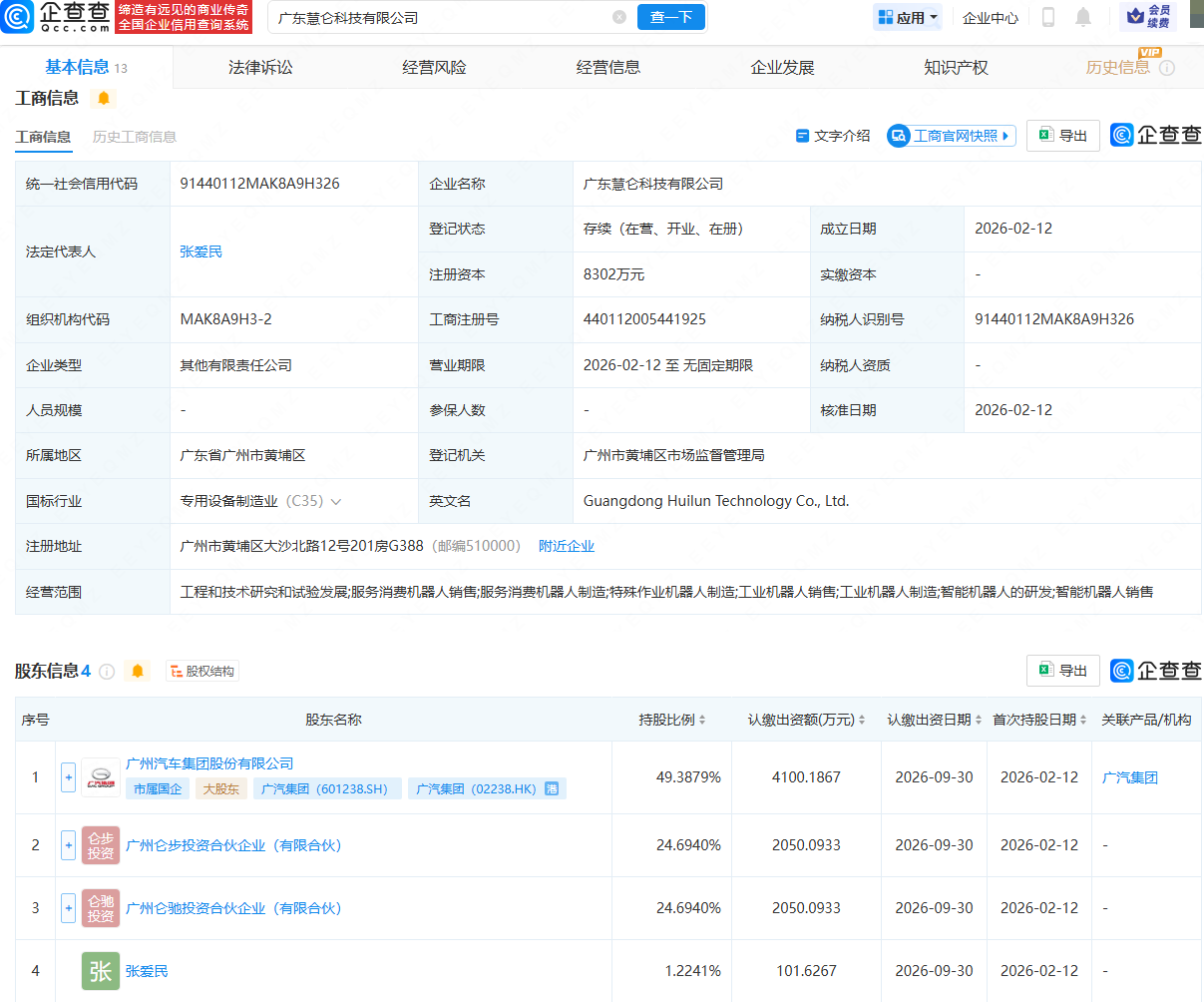Click the 查一下 search button
The width and height of the screenshot is (1204, 1002).
[670, 17]
